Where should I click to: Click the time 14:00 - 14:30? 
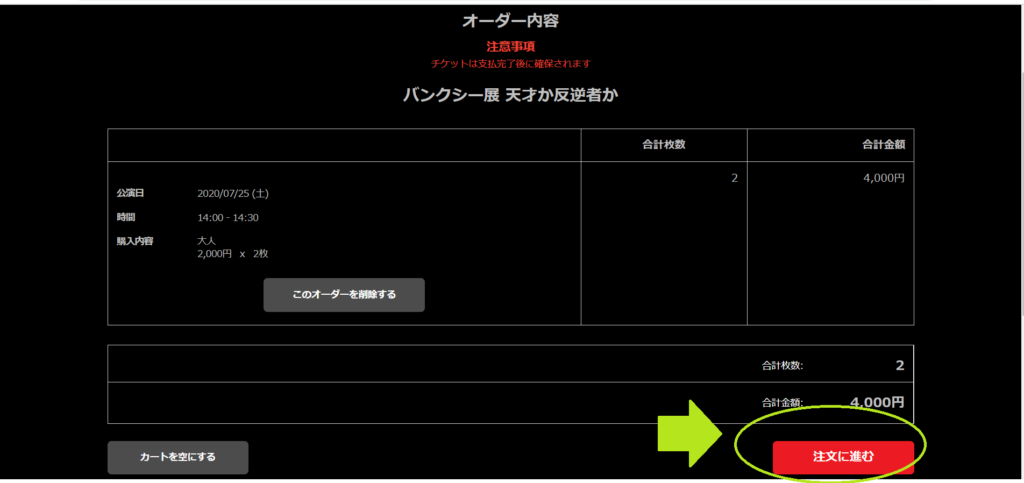[x=228, y=217]
